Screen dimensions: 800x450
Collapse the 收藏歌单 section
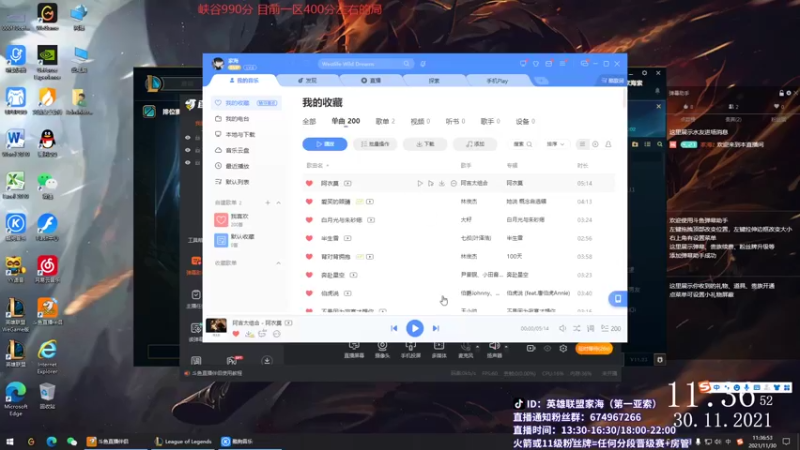[x=279, y=263]
